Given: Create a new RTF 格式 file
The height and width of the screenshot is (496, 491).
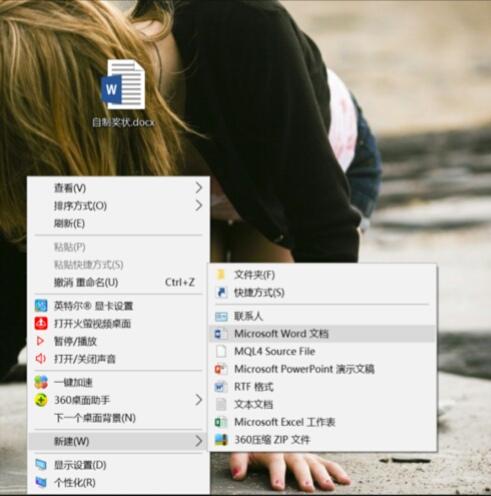Looking at the screenshot, I should point(322,387).
